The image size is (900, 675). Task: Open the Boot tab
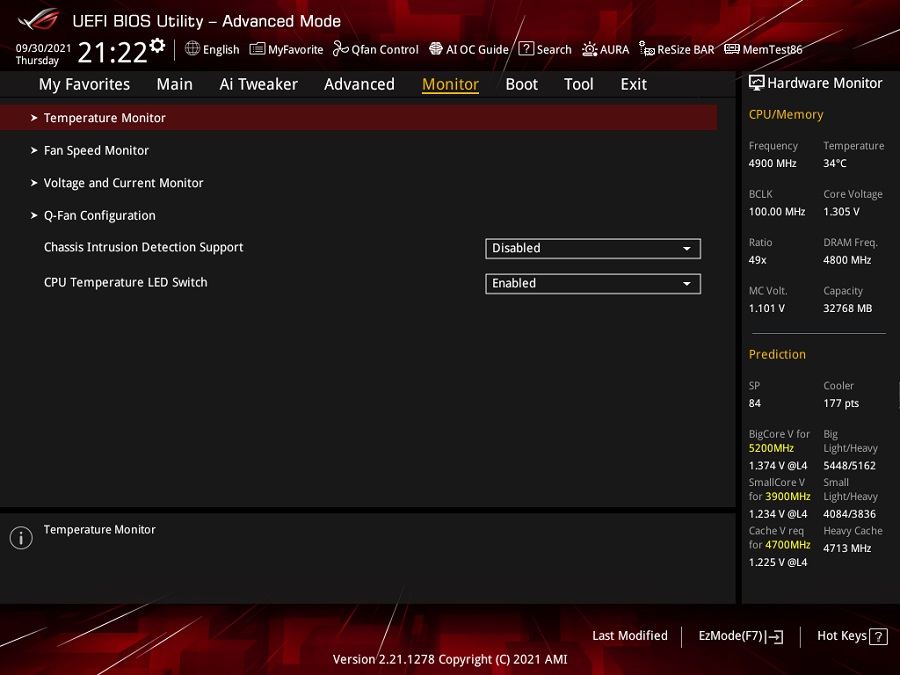tap(522, 84)
